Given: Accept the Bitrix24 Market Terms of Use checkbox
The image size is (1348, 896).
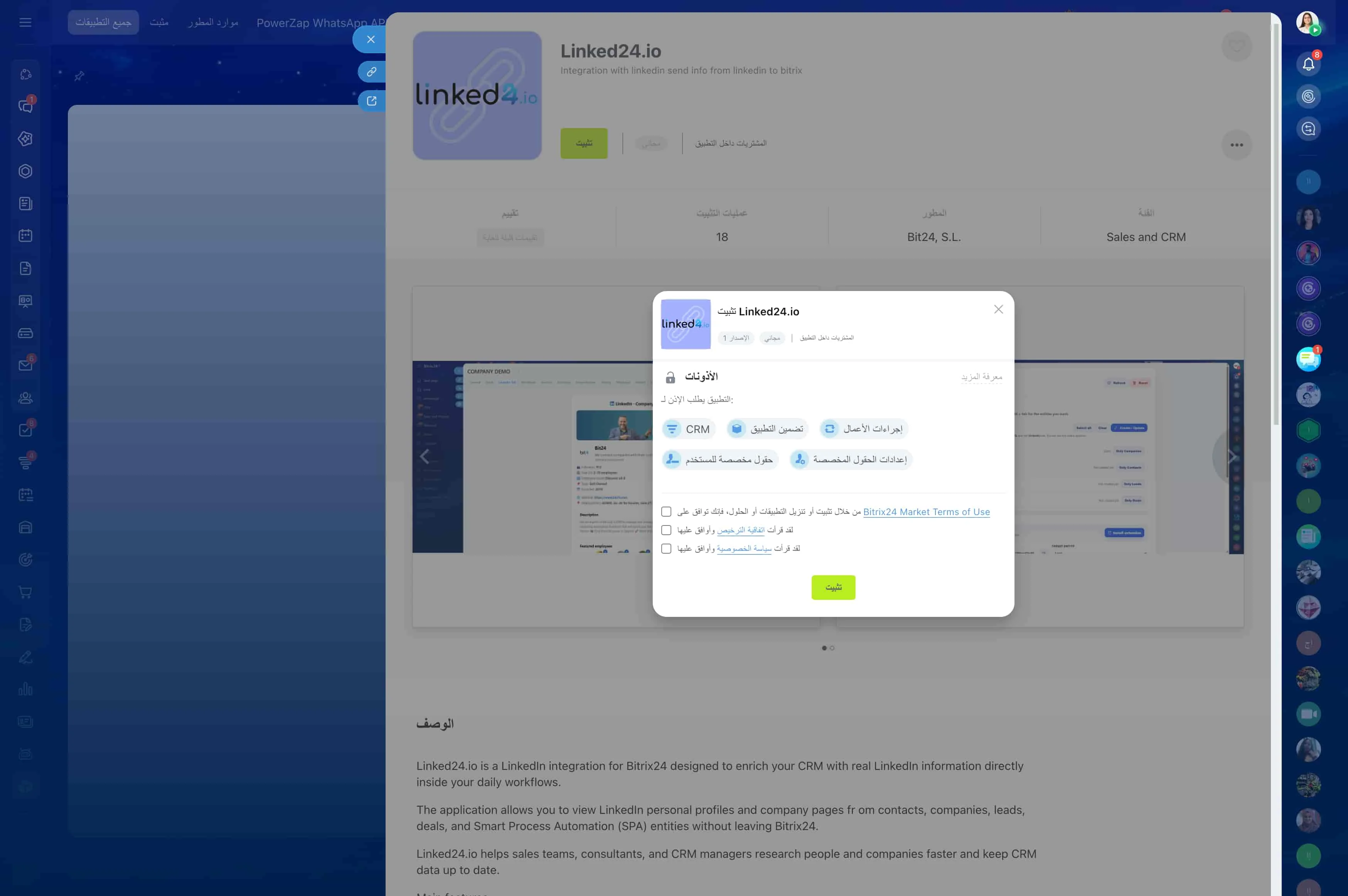Looking at the screenshot, I should pos(666,512).
